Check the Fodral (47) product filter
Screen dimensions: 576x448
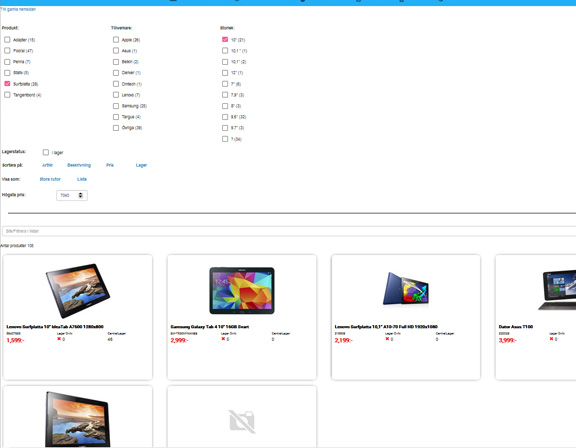coord(7,50)
